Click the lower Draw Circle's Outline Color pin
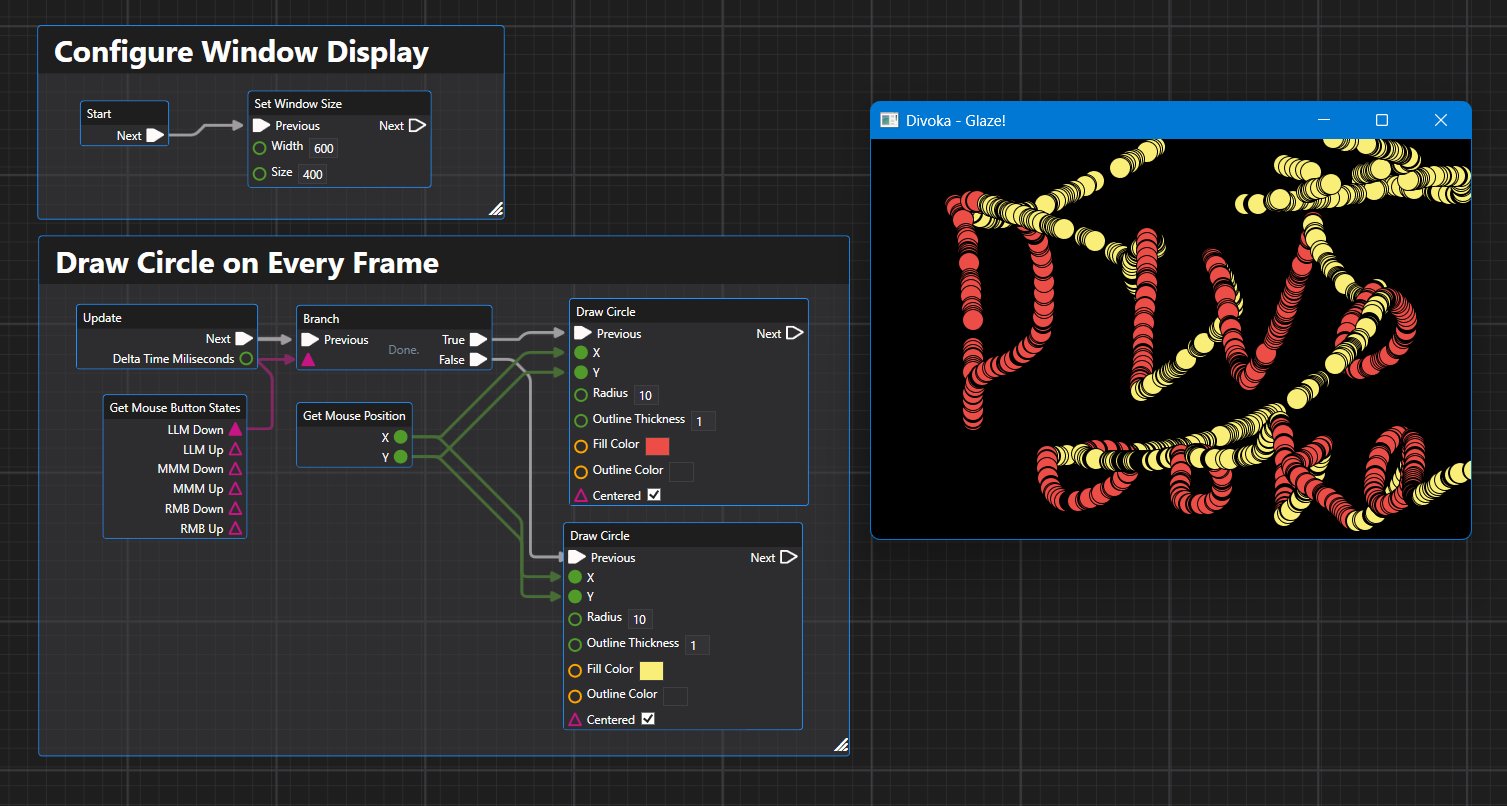Image resolution: width=1507 pixels, height=806 pixels. coord(575,696)
